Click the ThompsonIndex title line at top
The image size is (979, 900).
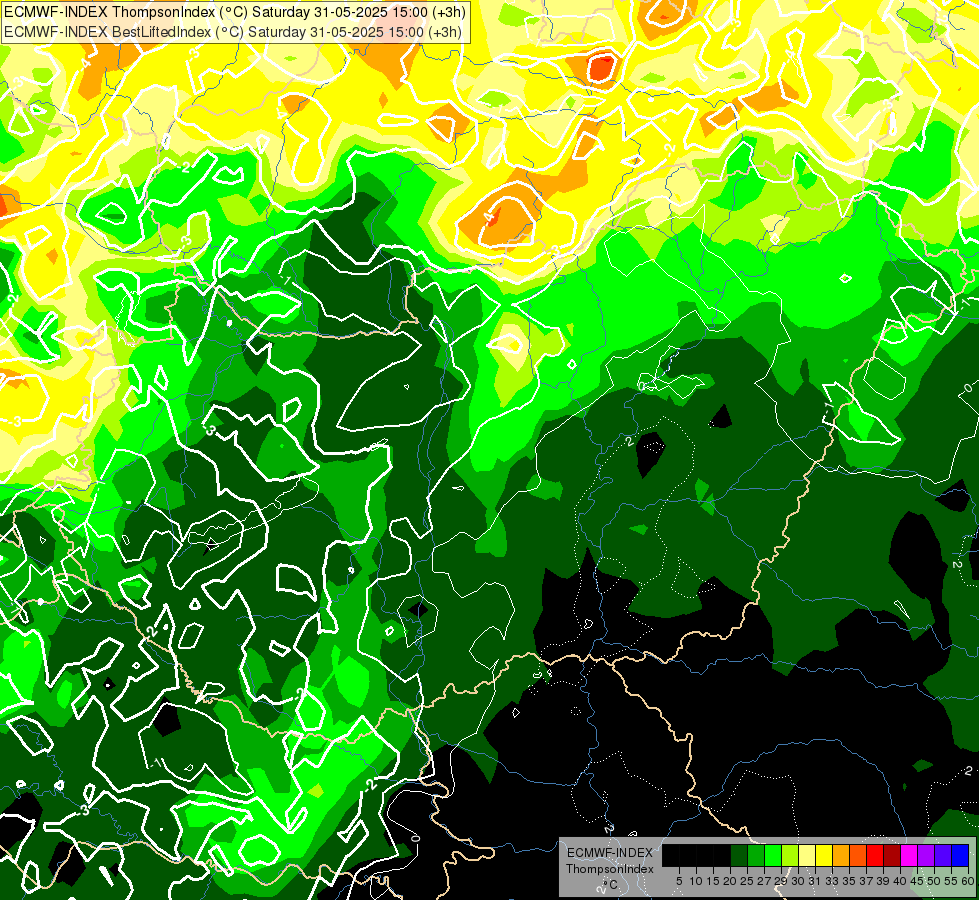coord(234,12)
